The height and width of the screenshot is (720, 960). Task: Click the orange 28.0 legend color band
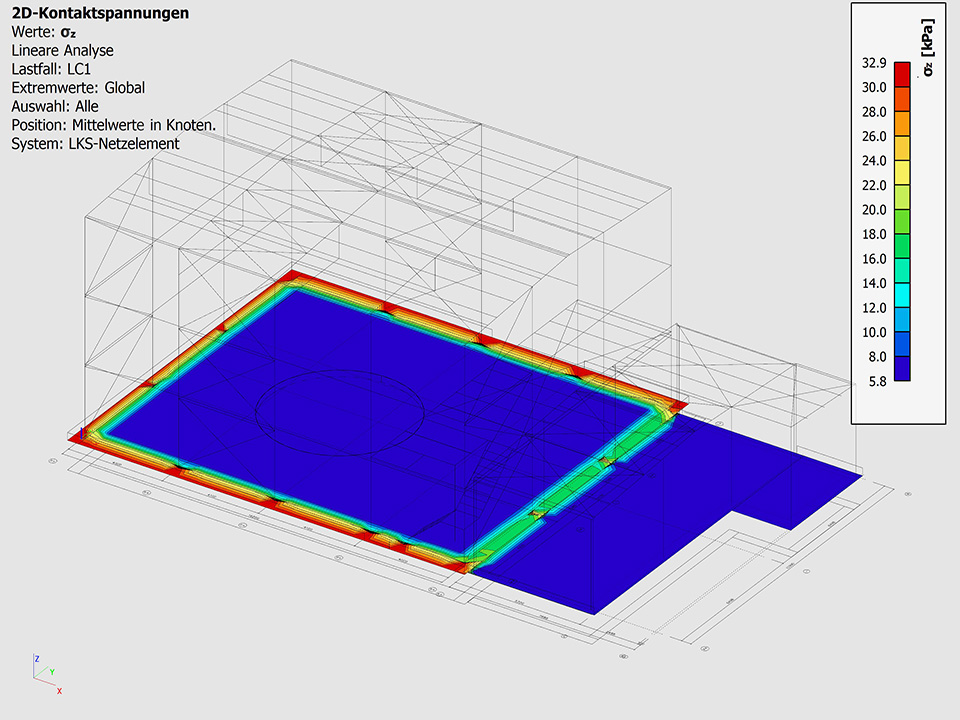pyautogui.click(x=902, y=123)
